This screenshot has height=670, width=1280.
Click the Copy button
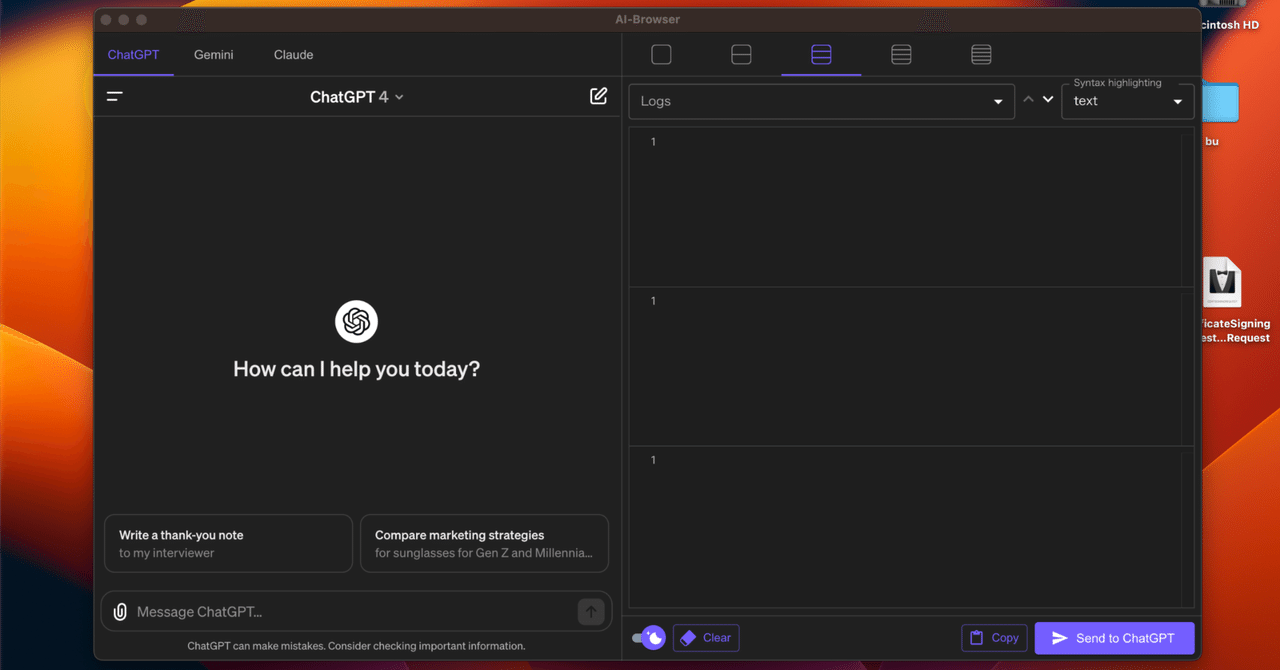(x=994, y=638)
